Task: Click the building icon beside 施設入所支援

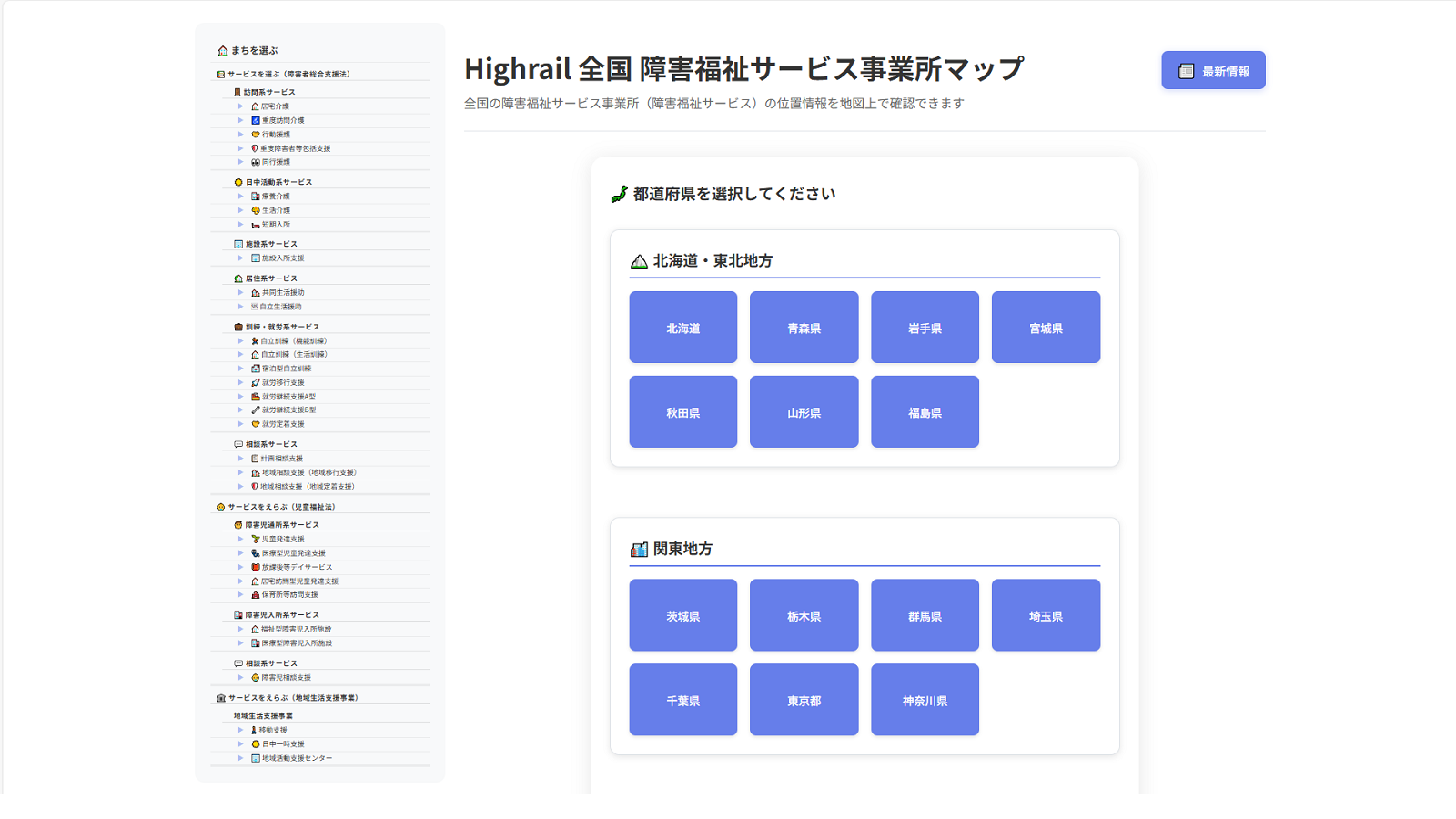Action: (x=256, y=258)
